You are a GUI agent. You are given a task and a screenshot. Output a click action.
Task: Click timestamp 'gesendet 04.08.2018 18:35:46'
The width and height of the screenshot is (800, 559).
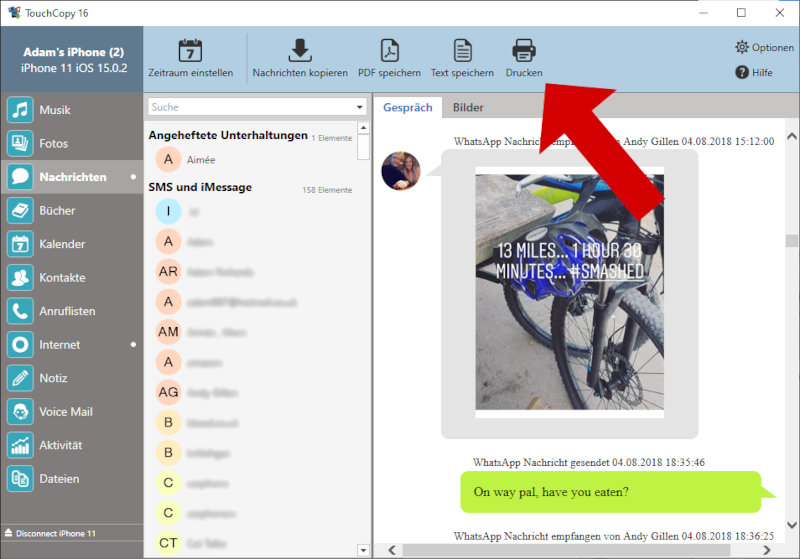[637, 463]
